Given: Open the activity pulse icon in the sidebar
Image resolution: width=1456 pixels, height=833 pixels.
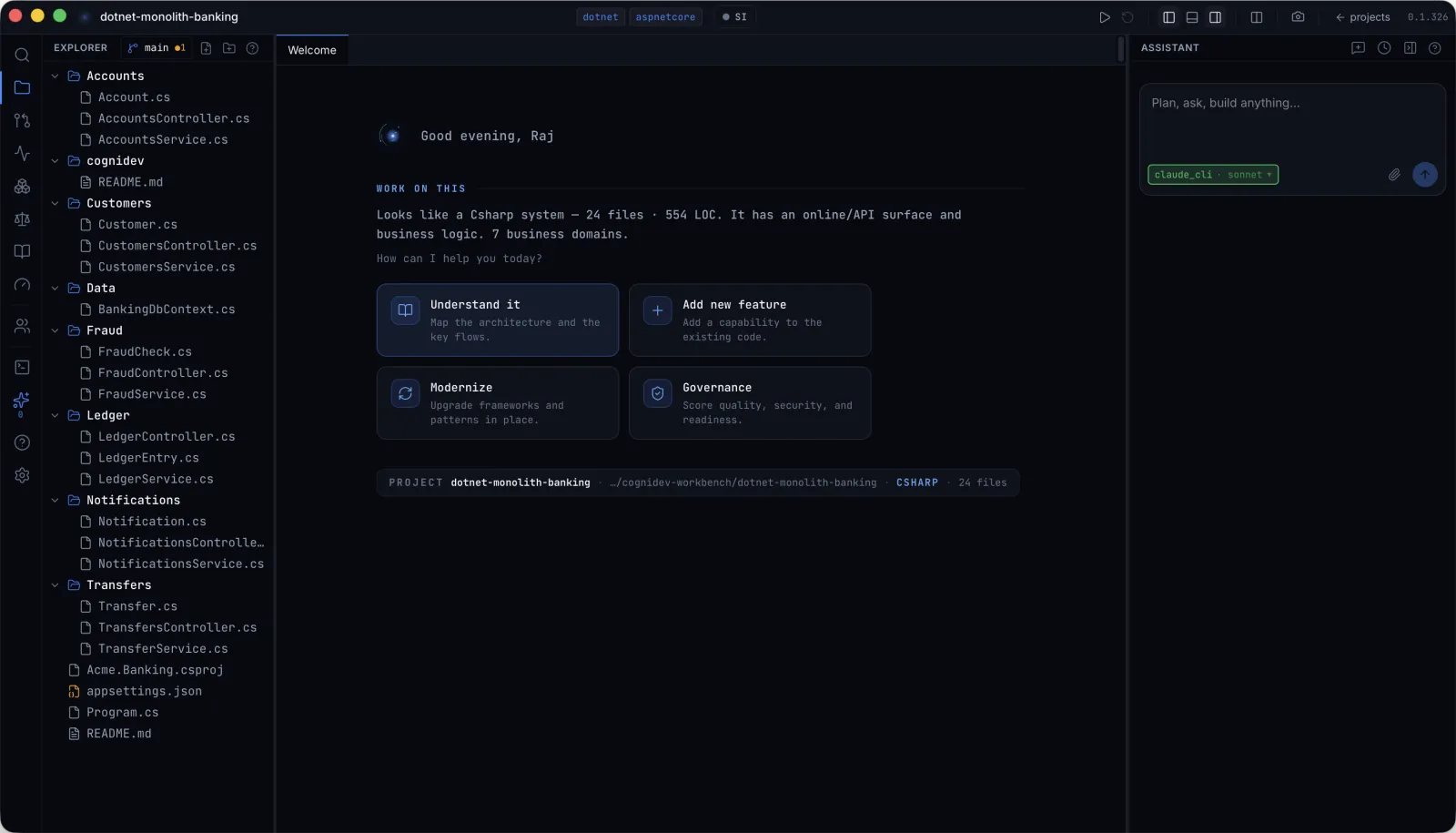Looking at the screenshot, I should point(22,153).
